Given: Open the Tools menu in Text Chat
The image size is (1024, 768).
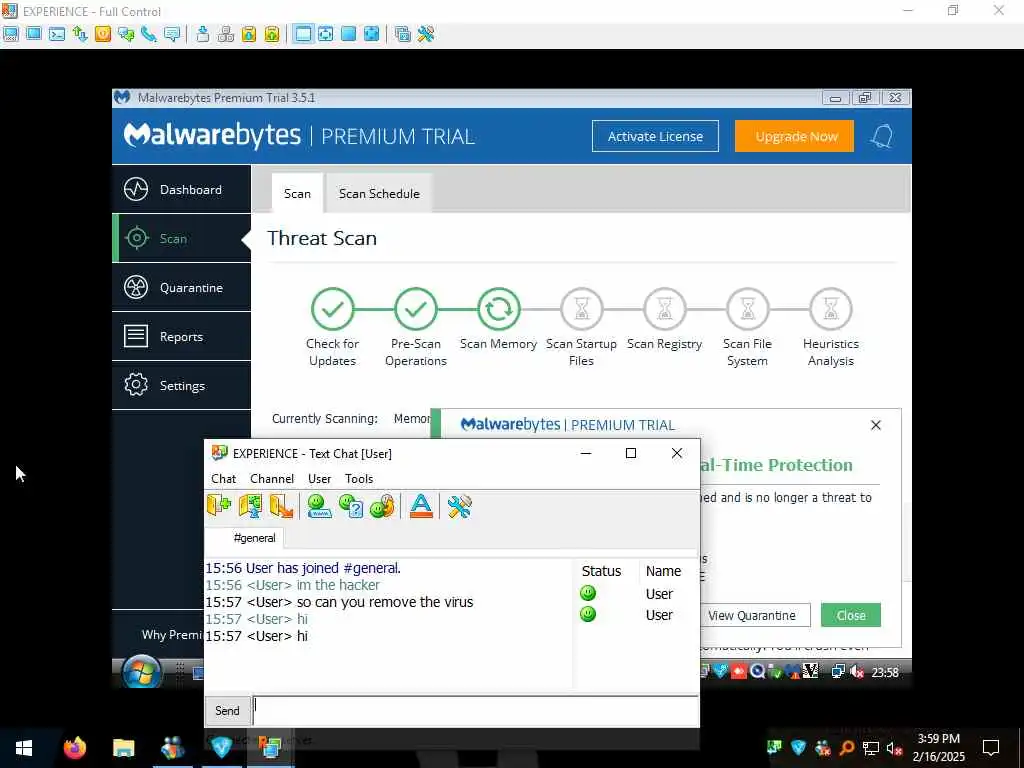Looking at the screenshot, I should [359, 479].
